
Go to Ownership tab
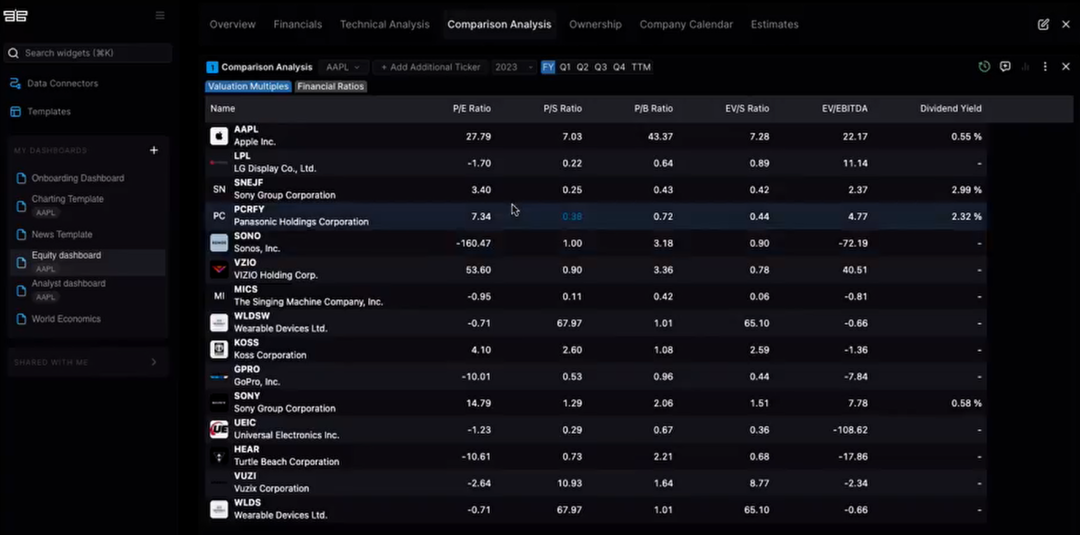click(595, 24)
